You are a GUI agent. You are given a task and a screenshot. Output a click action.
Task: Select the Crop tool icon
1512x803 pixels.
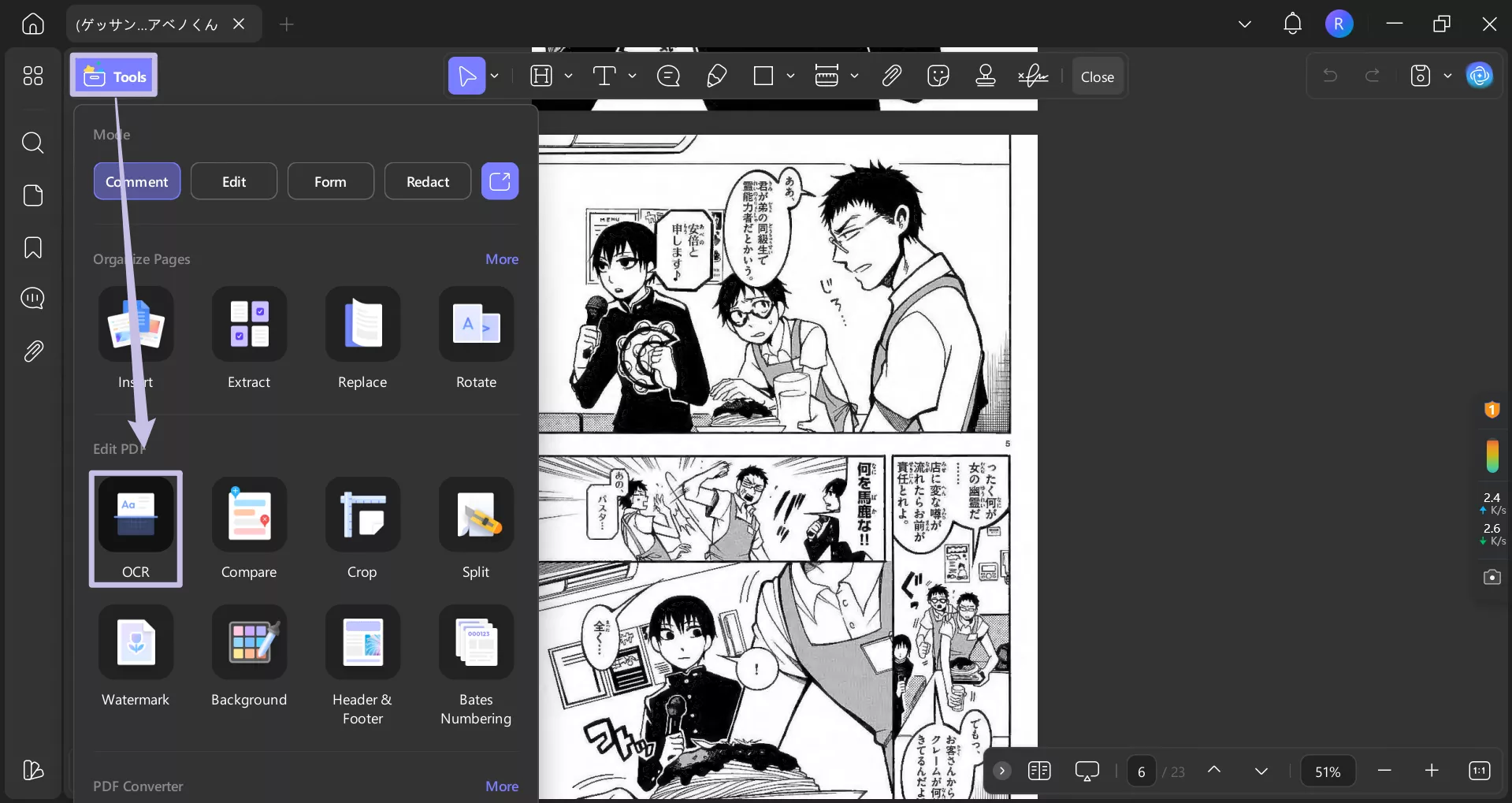[362, 515]
